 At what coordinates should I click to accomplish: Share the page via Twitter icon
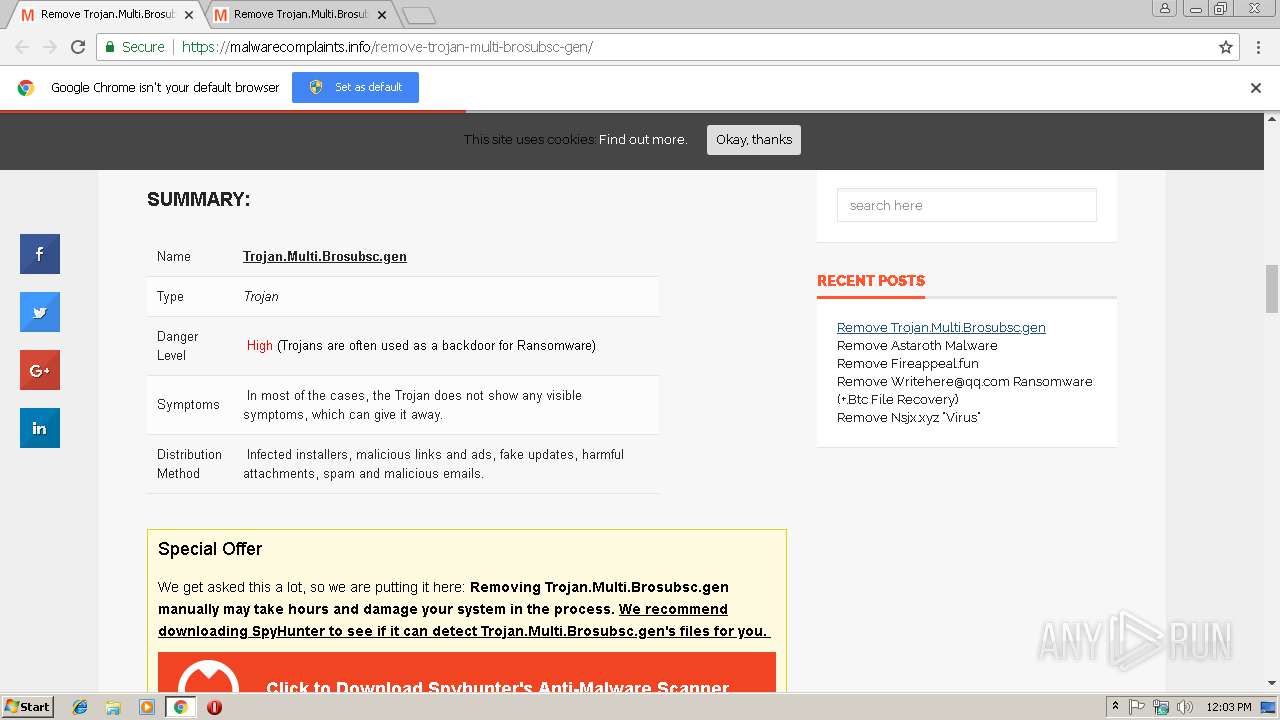point(40,312)
